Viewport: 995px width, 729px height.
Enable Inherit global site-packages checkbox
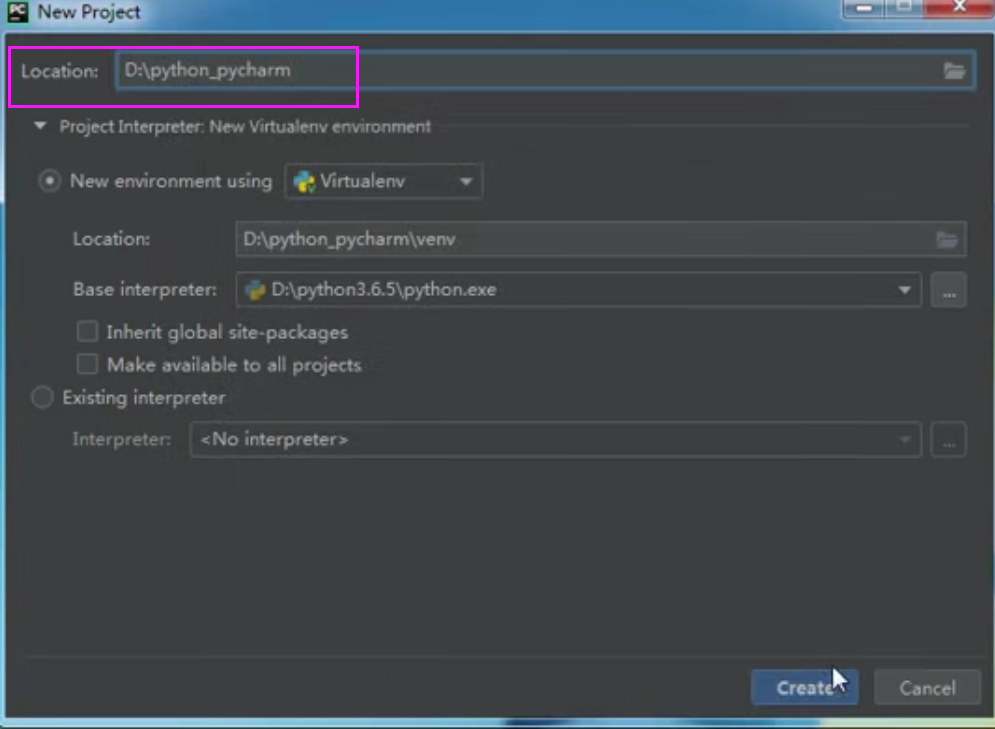[88, 332]
